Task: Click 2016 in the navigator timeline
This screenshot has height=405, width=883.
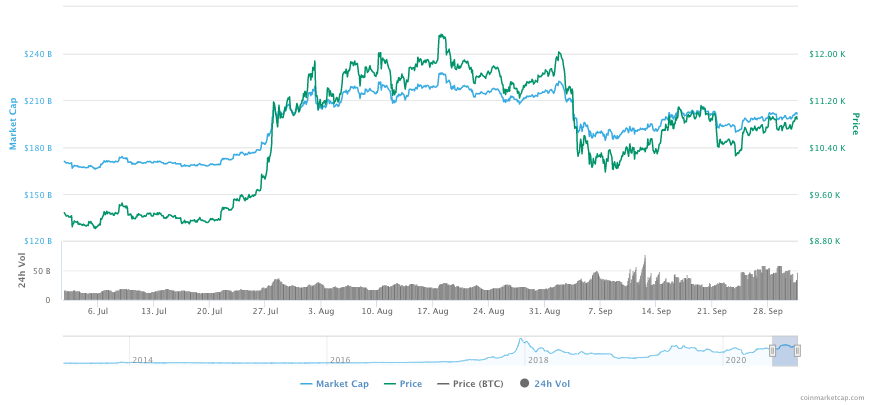Action: [340, 360]
